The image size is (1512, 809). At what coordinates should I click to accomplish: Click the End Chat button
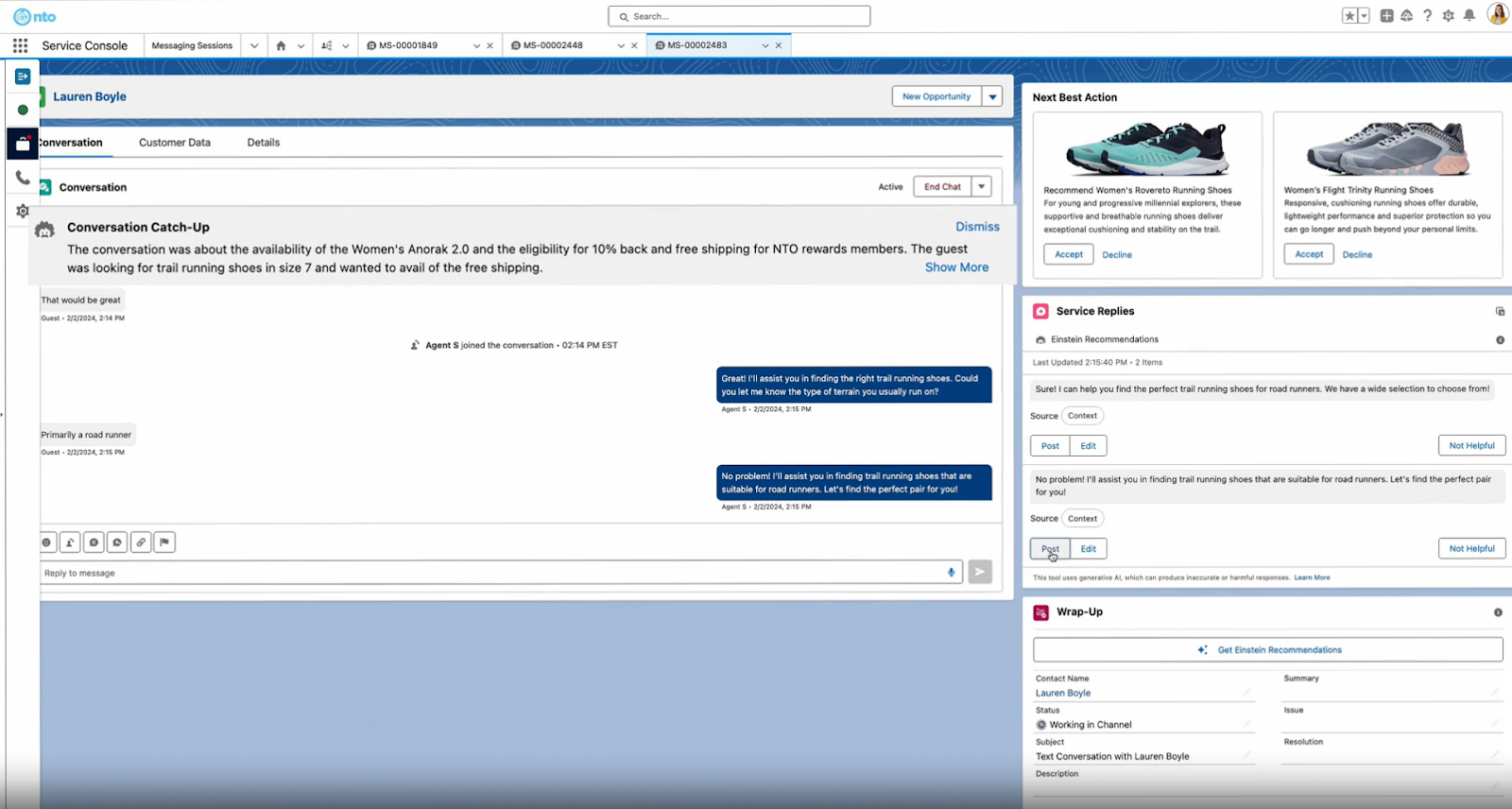click(942, 186)
